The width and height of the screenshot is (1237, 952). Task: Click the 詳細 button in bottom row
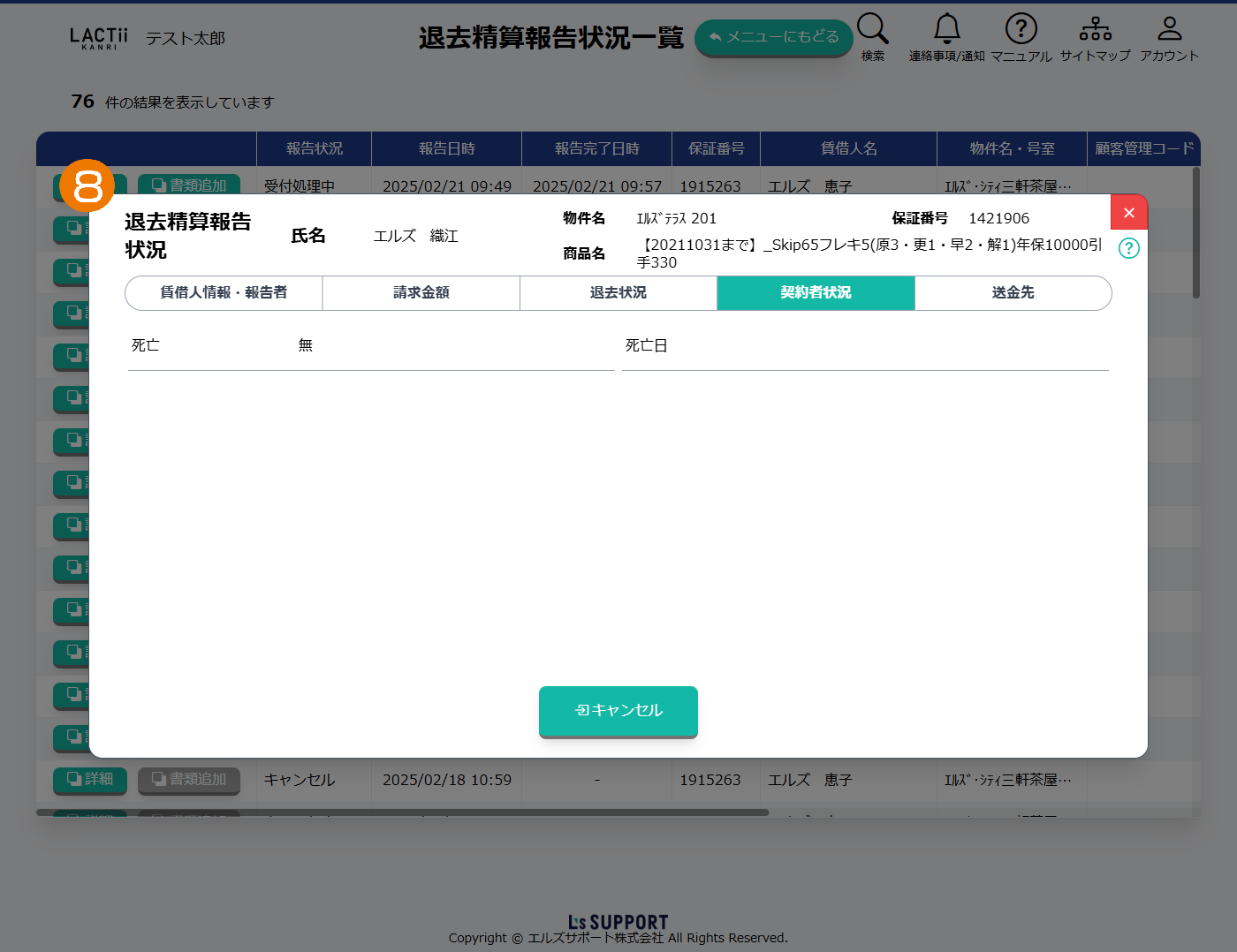tap(90, 780)
